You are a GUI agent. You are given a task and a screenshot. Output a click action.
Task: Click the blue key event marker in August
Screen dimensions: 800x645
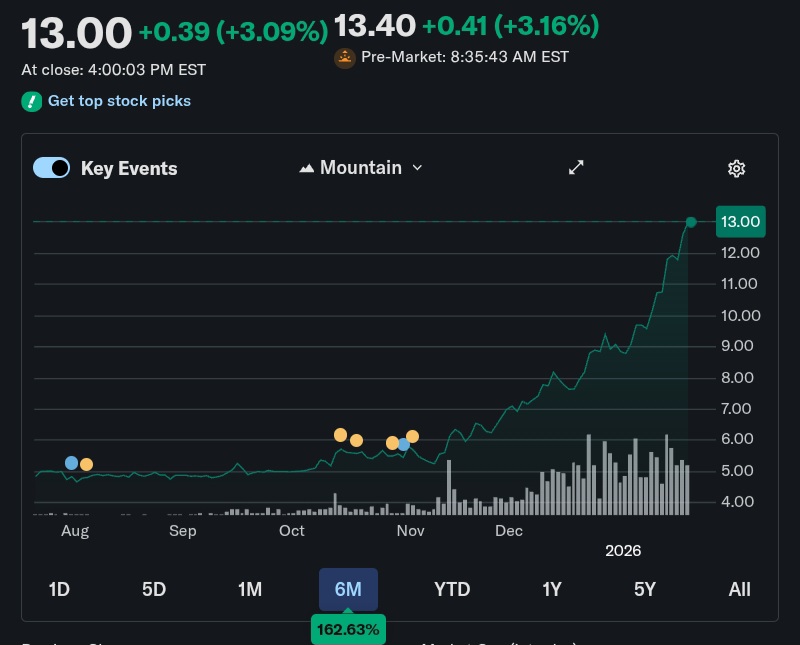pos(72,463)
